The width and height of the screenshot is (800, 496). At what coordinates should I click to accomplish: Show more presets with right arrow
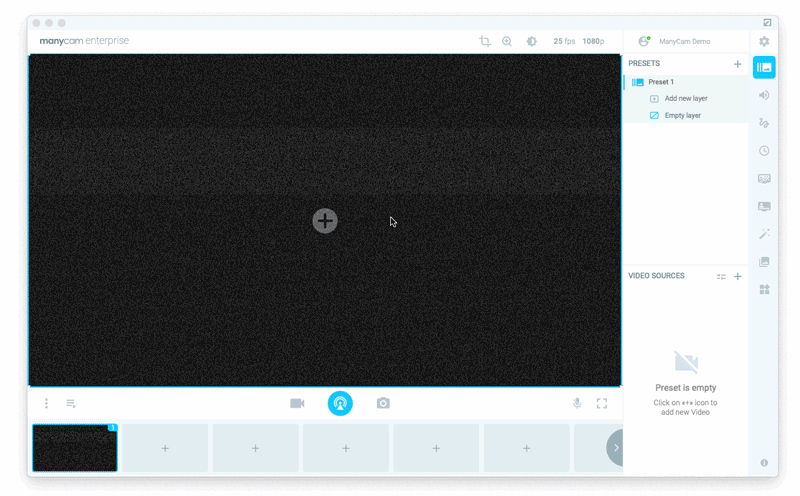coord(615,448)
